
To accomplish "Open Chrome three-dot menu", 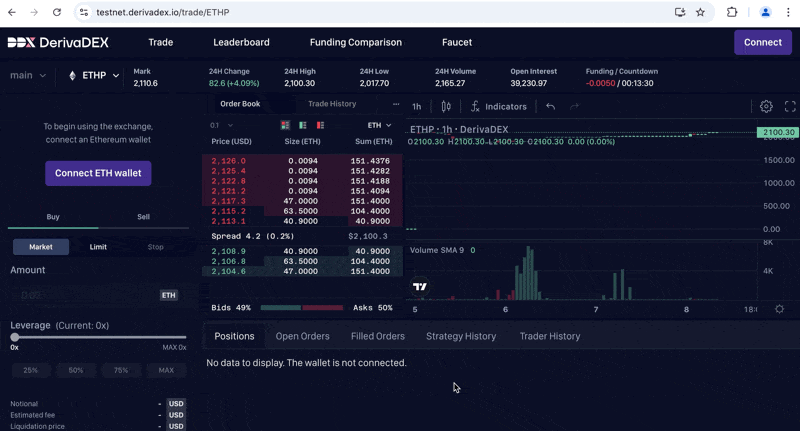I will point(788,12).
